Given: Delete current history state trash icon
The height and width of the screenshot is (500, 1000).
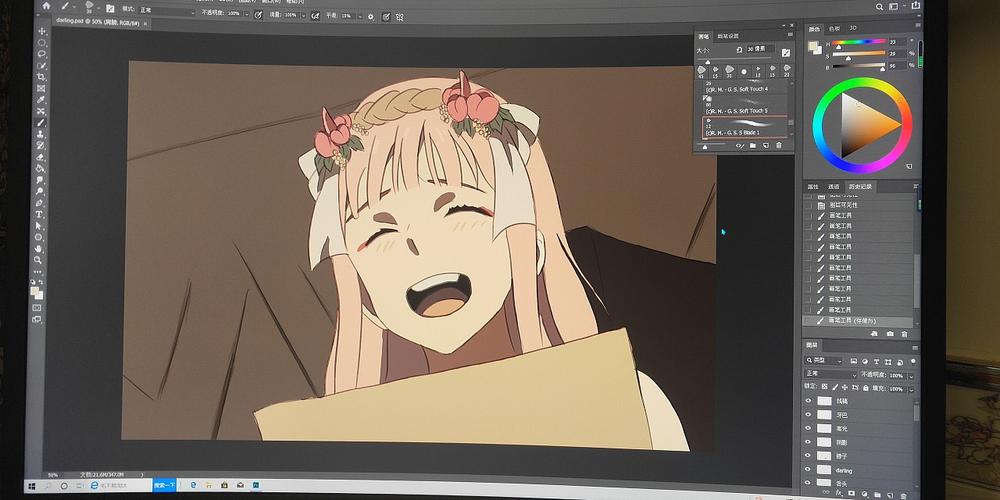Looking at the screenshot, I should (904, 334).
